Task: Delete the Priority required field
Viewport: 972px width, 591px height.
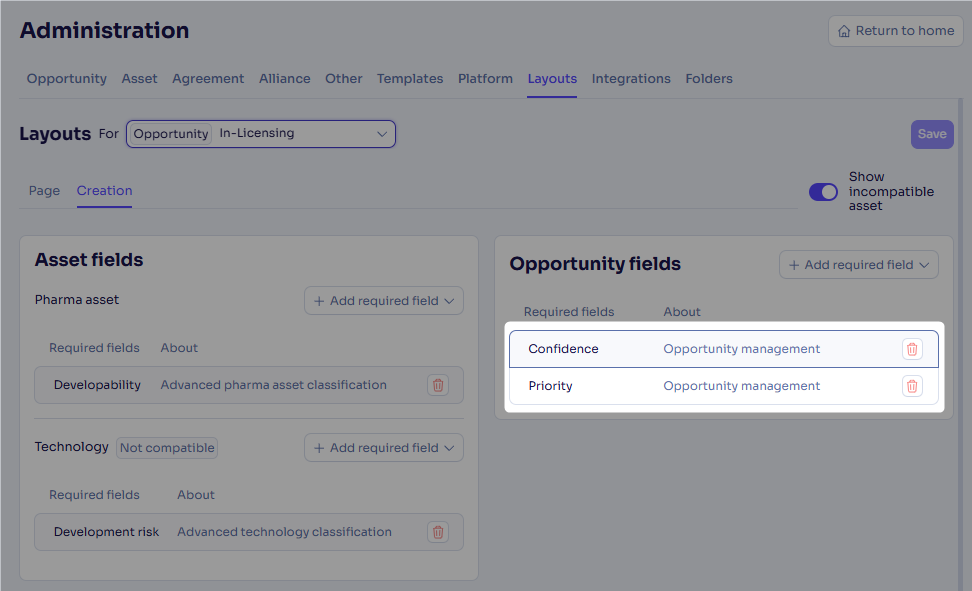Action: [x=912, y=386]
